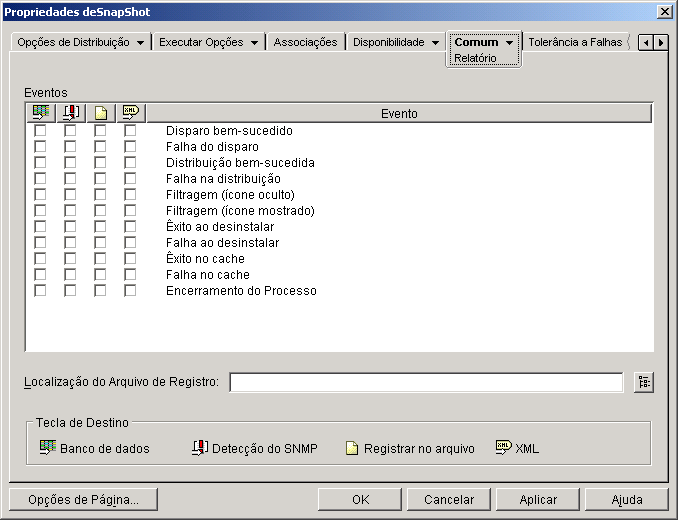Select the Êxito no cache event text
This screenshot has width=678, height=520.
205,258
